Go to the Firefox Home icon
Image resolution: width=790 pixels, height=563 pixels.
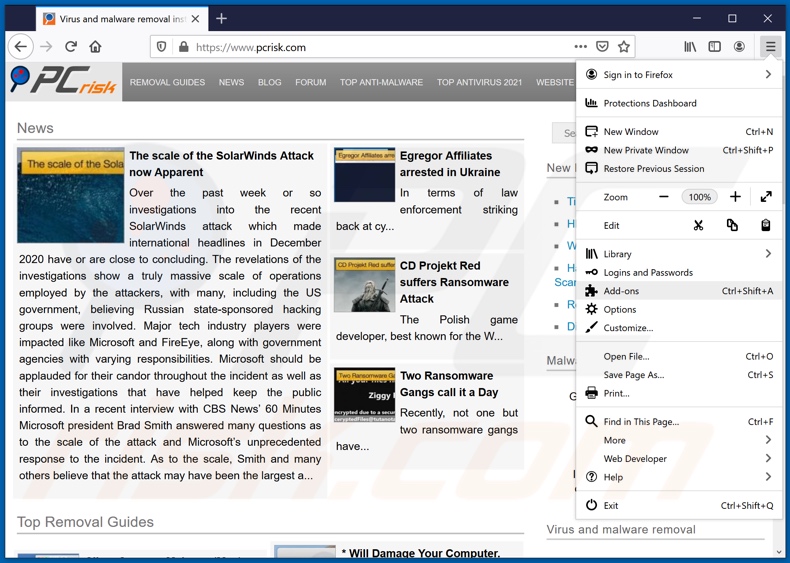(96, 47)
